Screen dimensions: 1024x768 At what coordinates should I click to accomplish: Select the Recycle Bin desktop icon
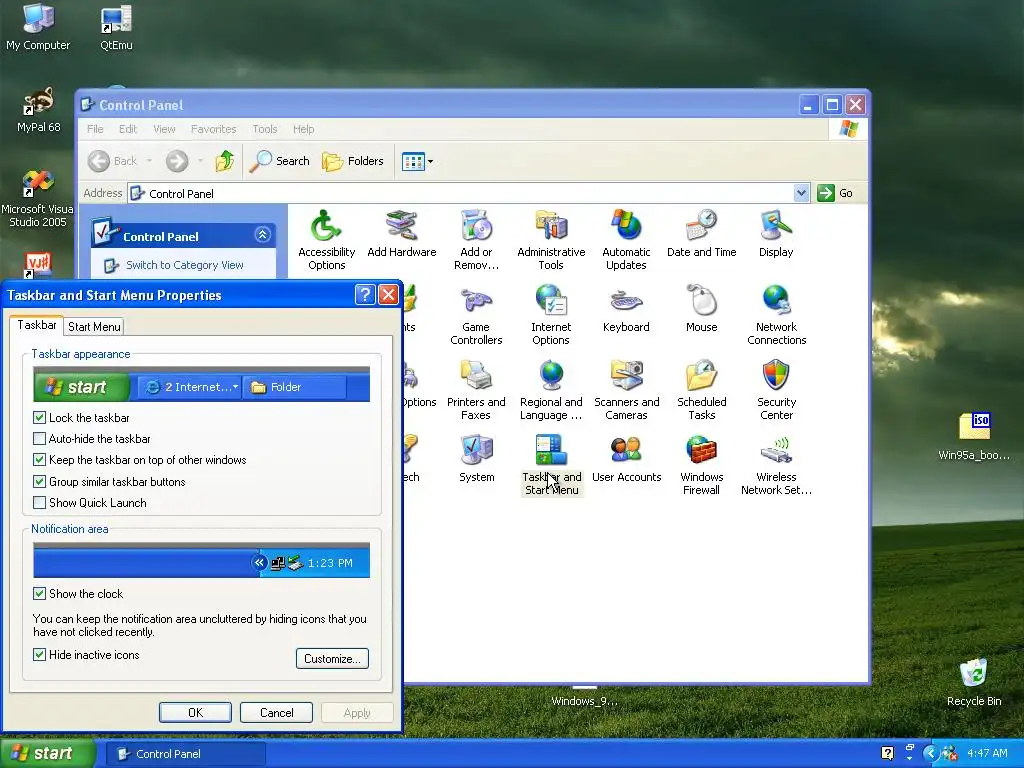click(x=974, y=682)
